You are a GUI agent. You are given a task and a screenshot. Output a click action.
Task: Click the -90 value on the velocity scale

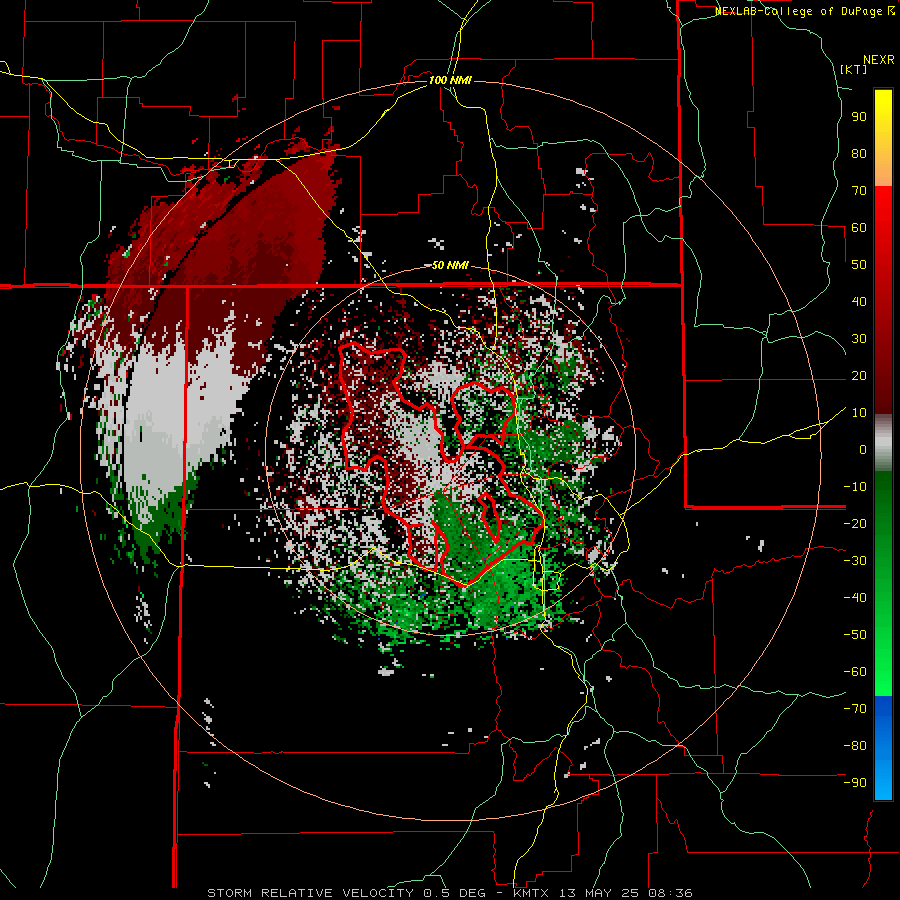[x=855, y=783]
